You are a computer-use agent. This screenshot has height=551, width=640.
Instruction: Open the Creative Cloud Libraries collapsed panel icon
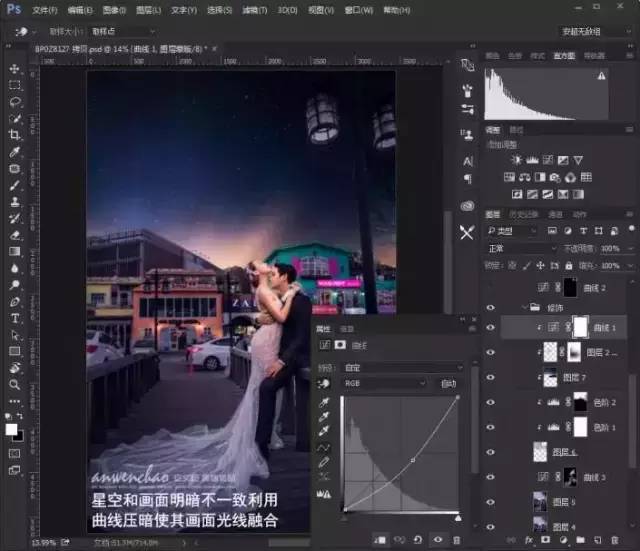tap(467, 205)
